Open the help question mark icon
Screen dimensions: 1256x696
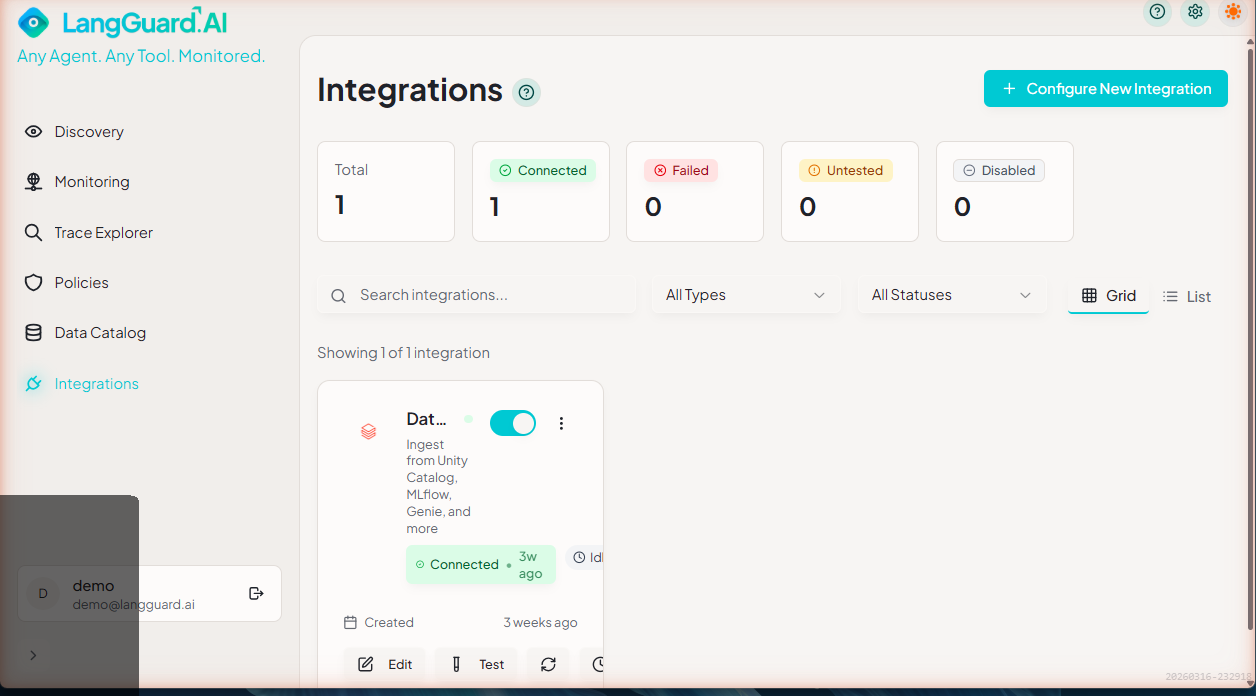point(1157,12)
